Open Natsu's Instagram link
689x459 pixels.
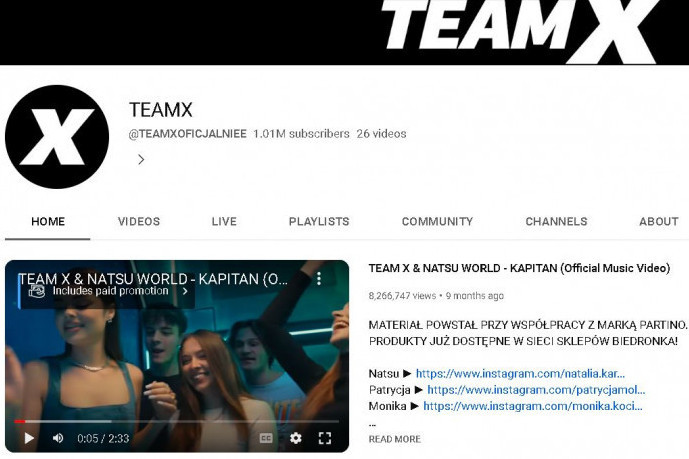pyautogui.click(x=520, y=374)
